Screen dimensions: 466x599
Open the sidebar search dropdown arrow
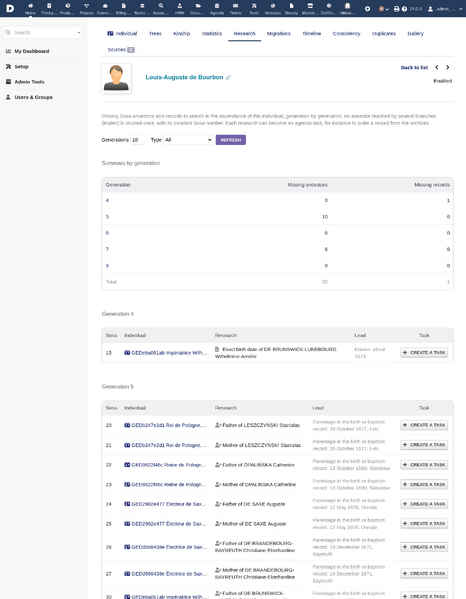tap(79, 32)
